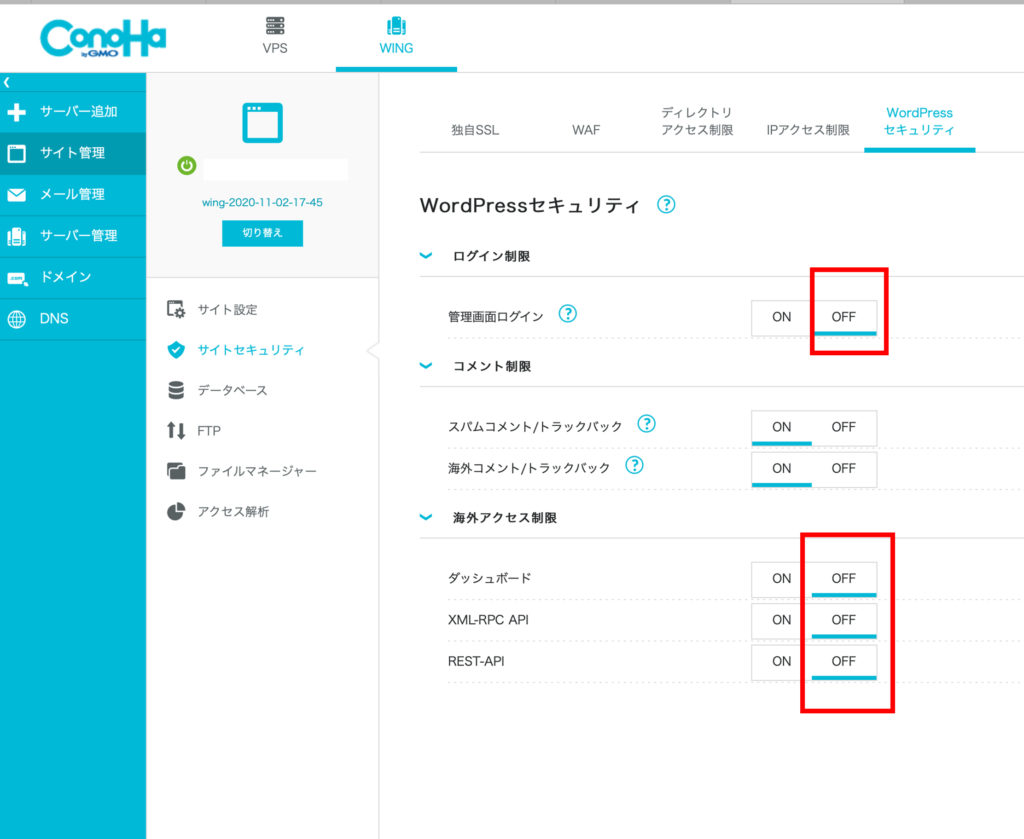Open サイト設定 in the site menu
This screenshot has width=1024, height=839.
click(x=227, y=309)
